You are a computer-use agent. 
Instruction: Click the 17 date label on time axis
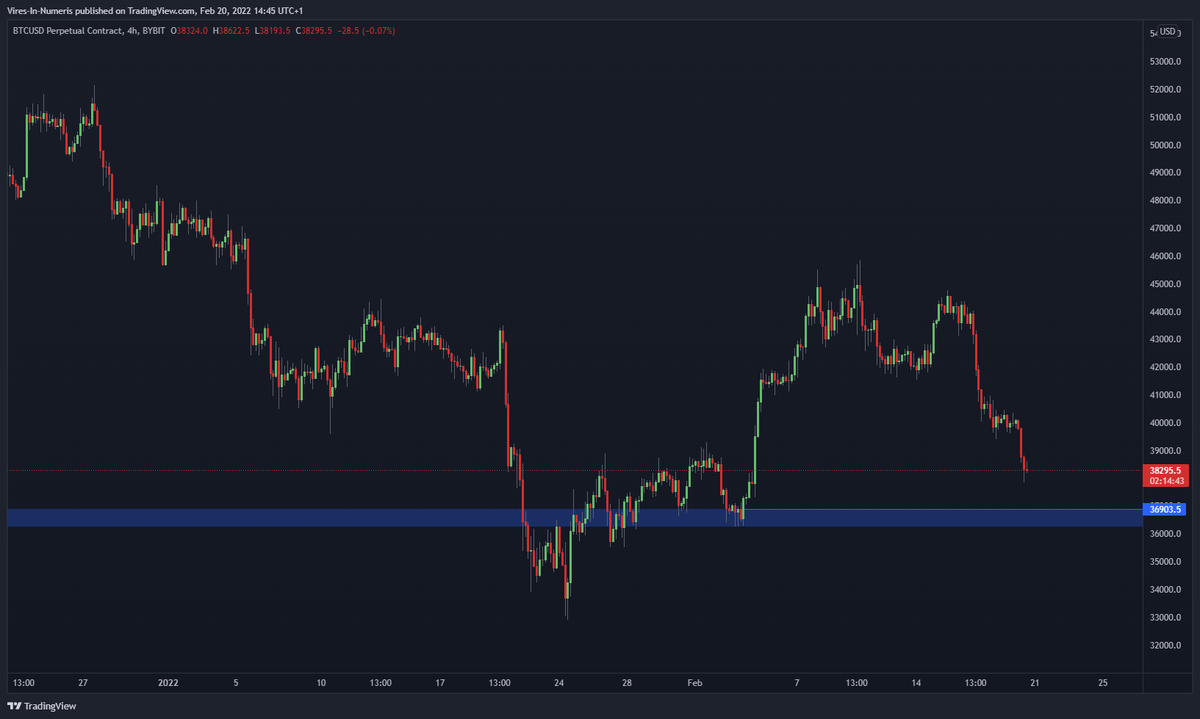440,683
